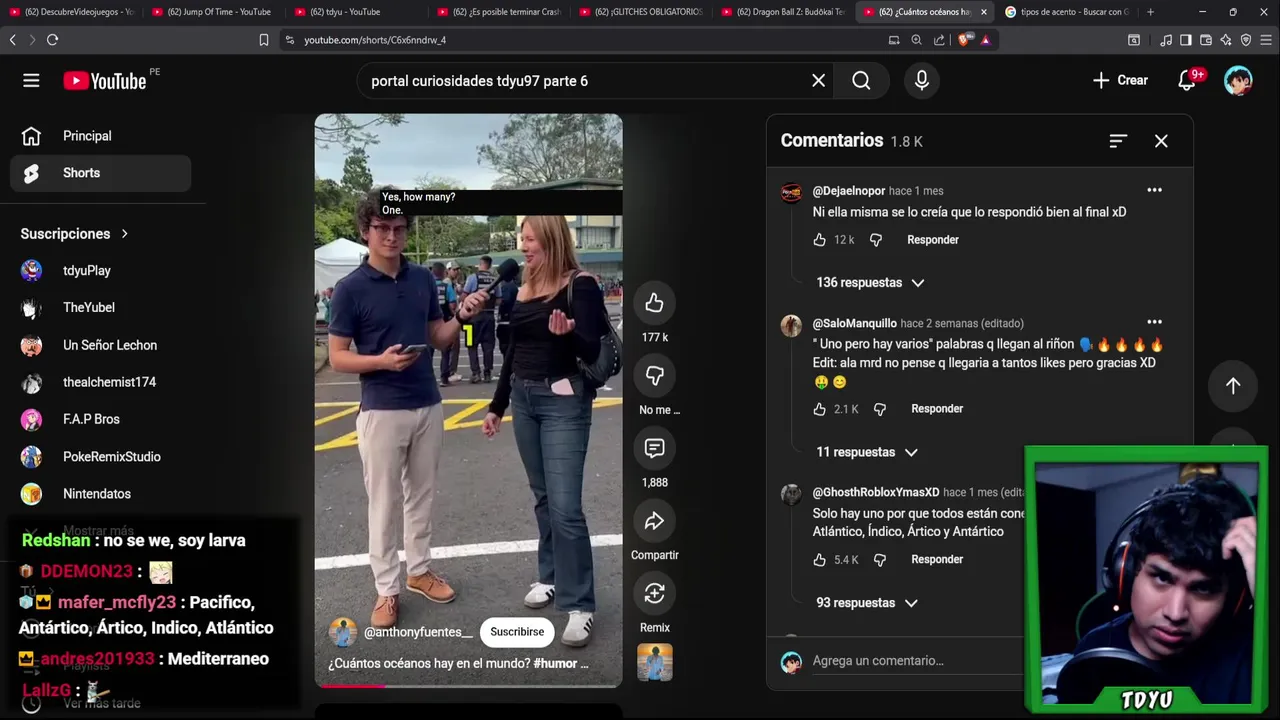Dislike the @GhosthRobloxYmasXD comment
This screenshot has height=720, width=1280.
880,560
